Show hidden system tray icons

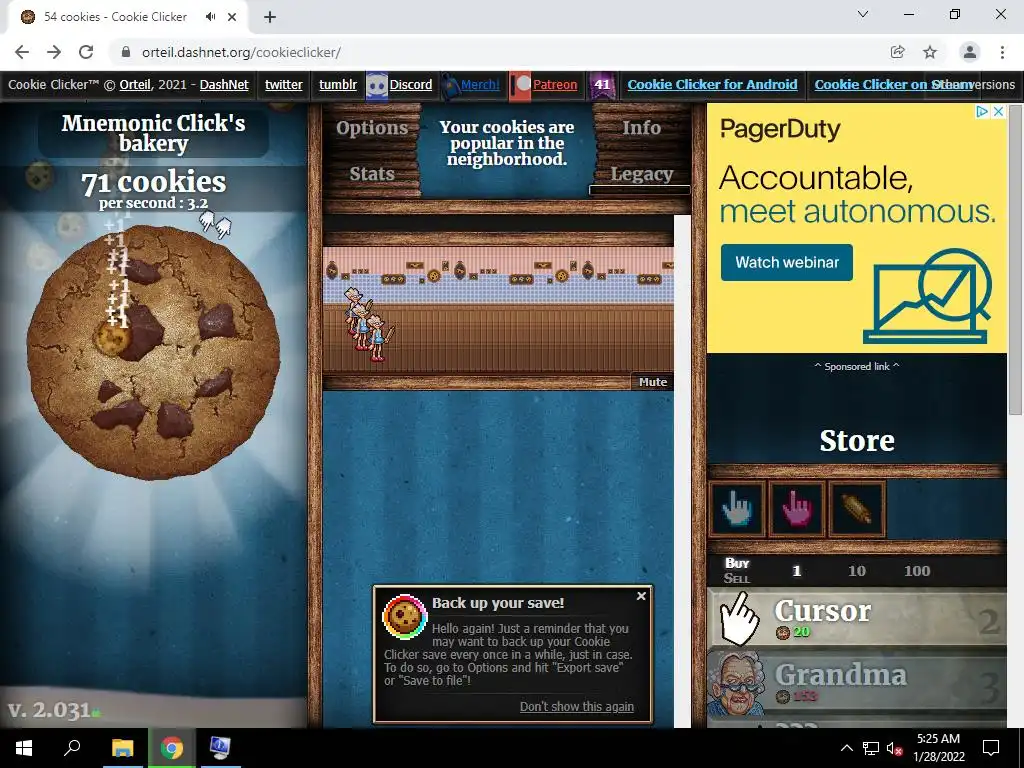(x=846, y=748)
